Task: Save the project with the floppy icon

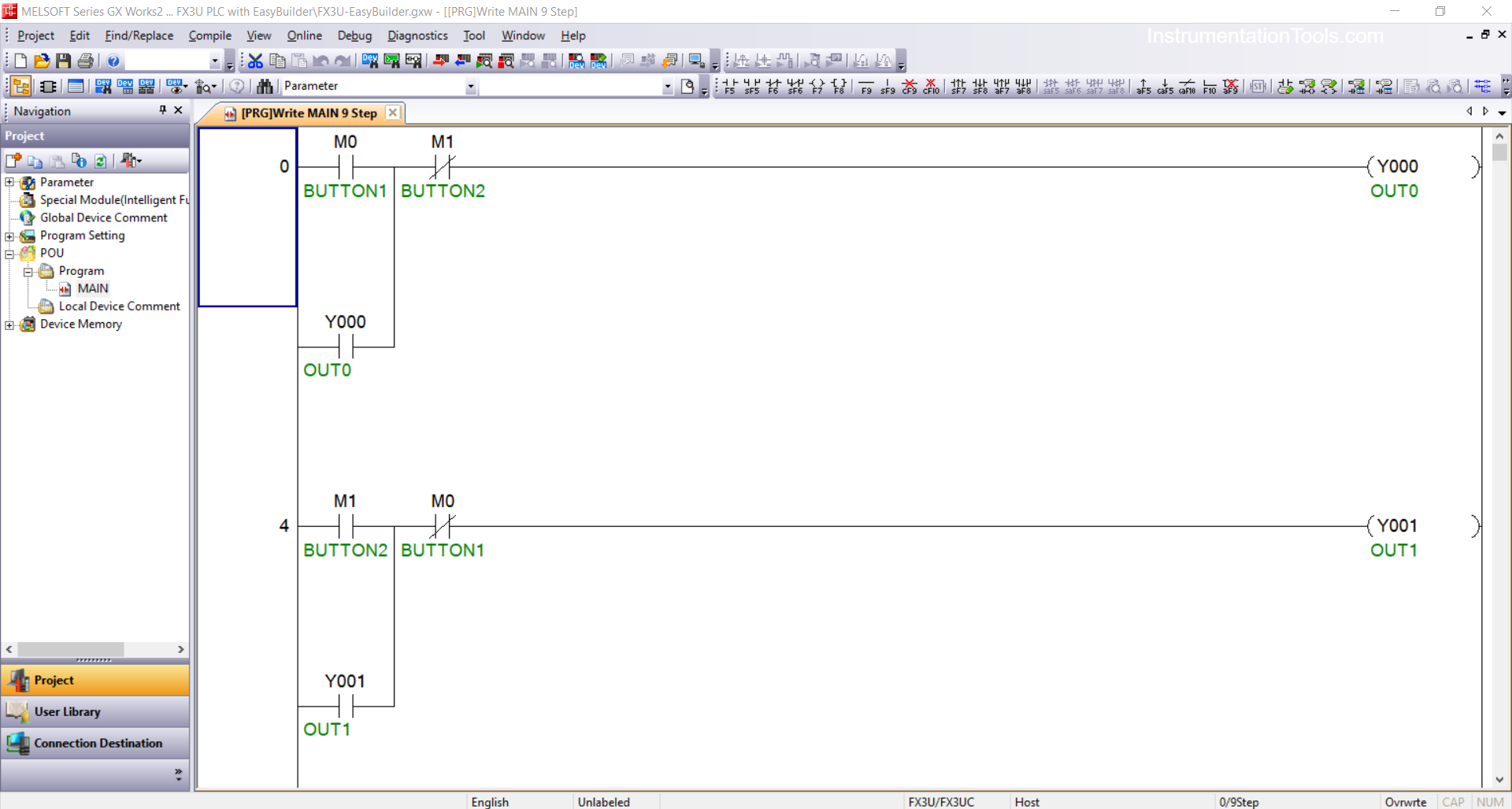Action: [64, 61]
